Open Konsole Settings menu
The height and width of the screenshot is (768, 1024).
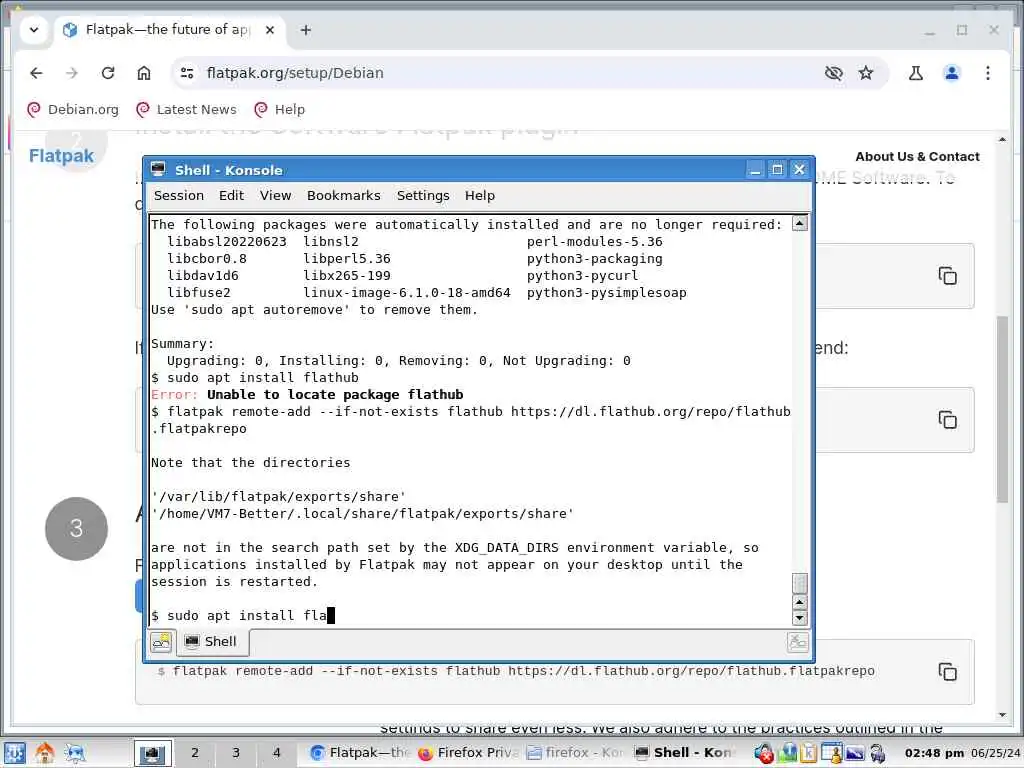click(423, 196)
